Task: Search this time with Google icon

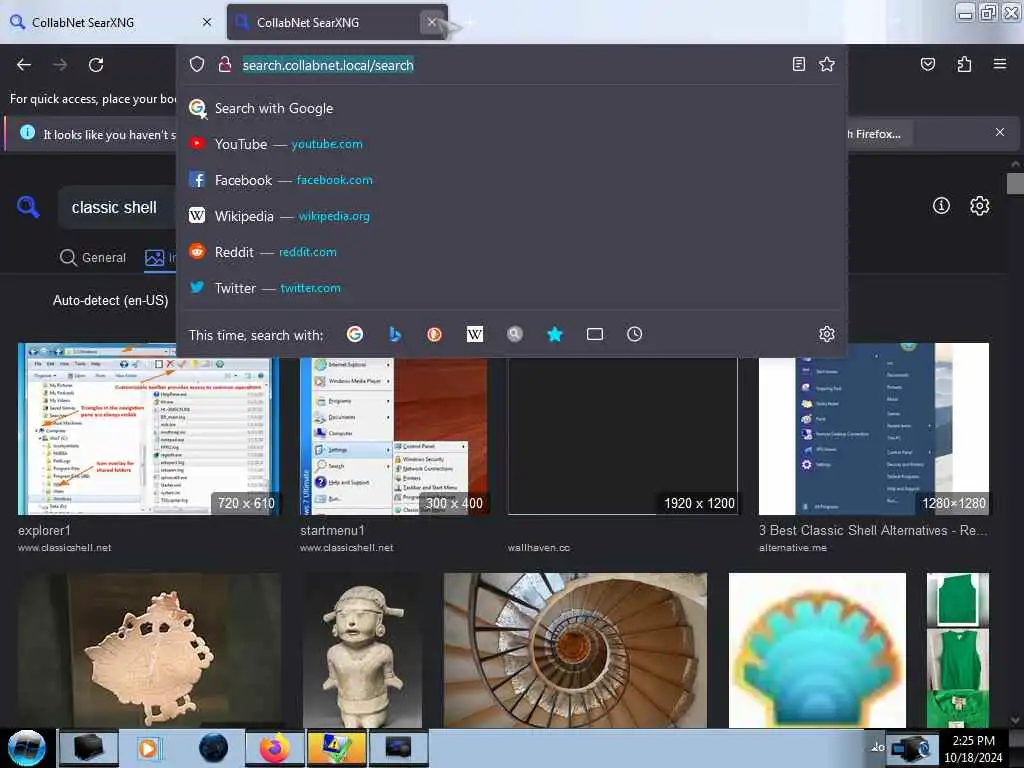Action: [355, 334]
